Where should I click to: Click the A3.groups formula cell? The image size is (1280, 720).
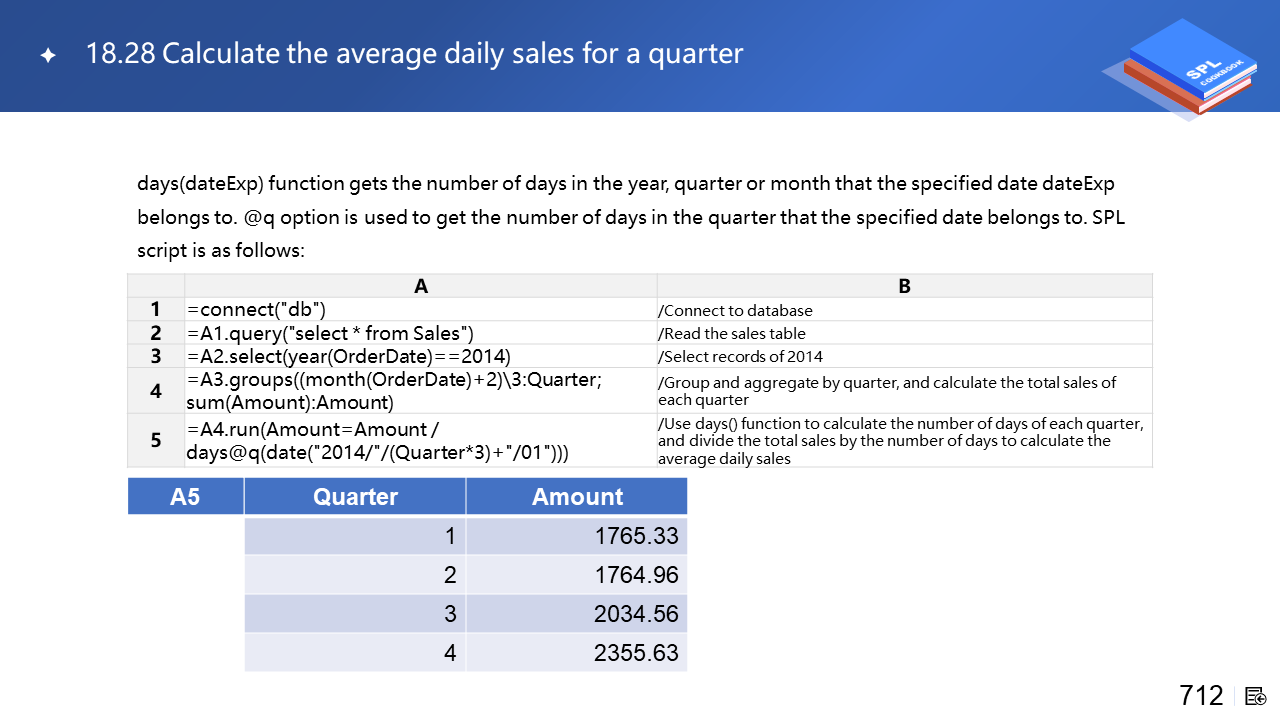(x=421, y=391)
